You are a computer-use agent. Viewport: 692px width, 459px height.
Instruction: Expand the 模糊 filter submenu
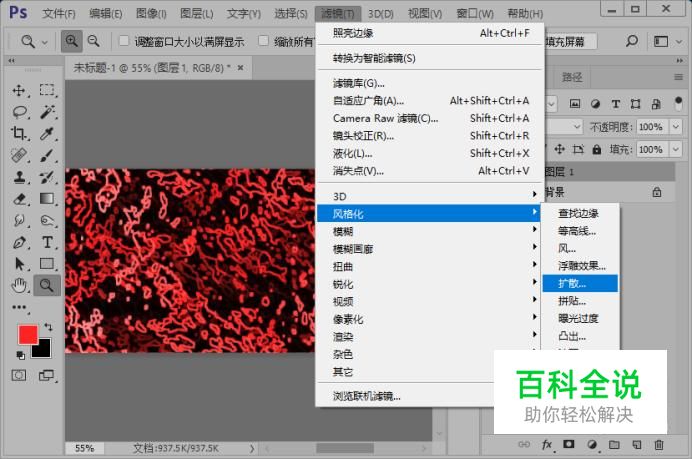pos(430,231)
